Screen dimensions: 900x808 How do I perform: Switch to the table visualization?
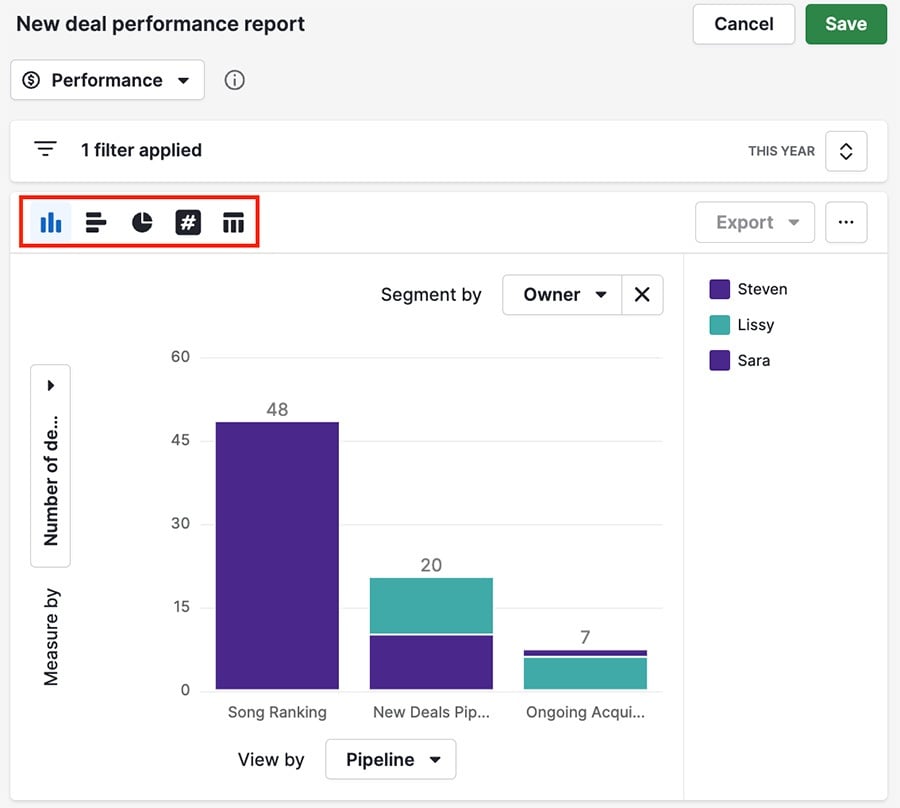pyautogui.click(x=233, y=222)
